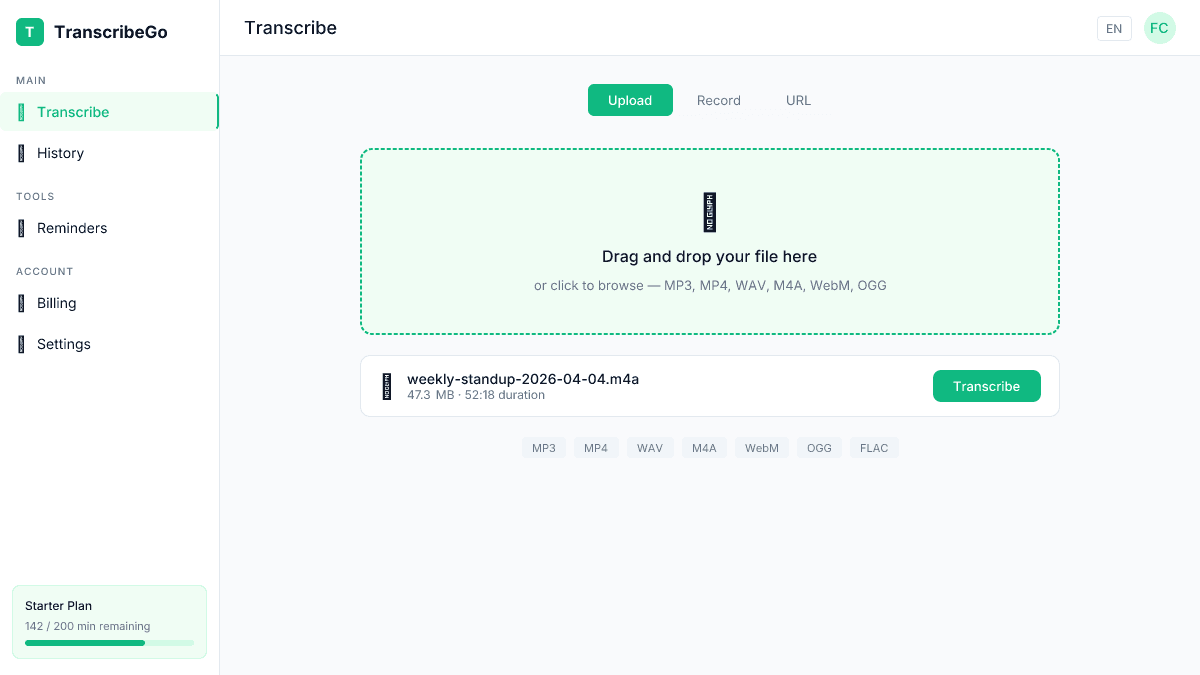Image resolution: width=1200 pixels, height=675 pixels.
Task: Select the FLAC format chip
Action: 874,447
